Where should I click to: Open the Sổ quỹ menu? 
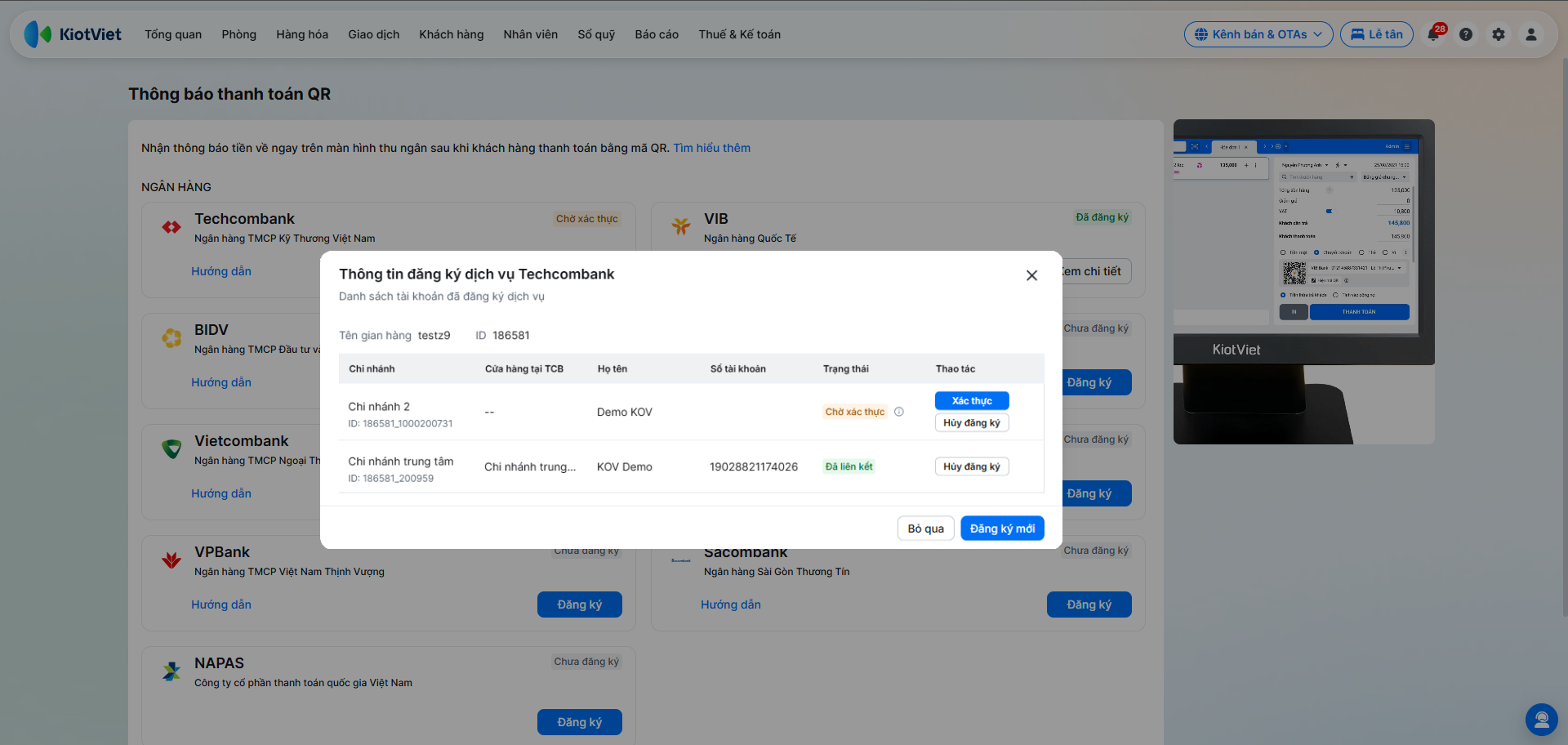pos(596,34)
